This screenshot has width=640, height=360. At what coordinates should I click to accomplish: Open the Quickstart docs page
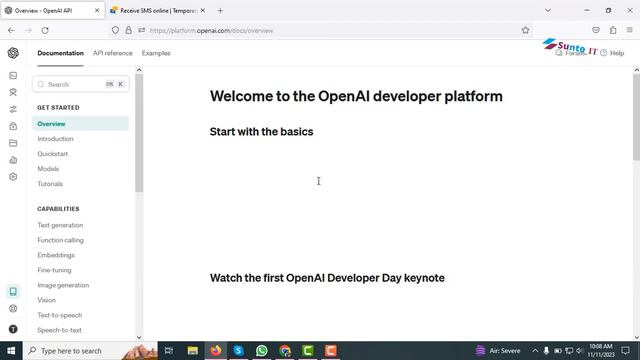(x=53, y=154)
